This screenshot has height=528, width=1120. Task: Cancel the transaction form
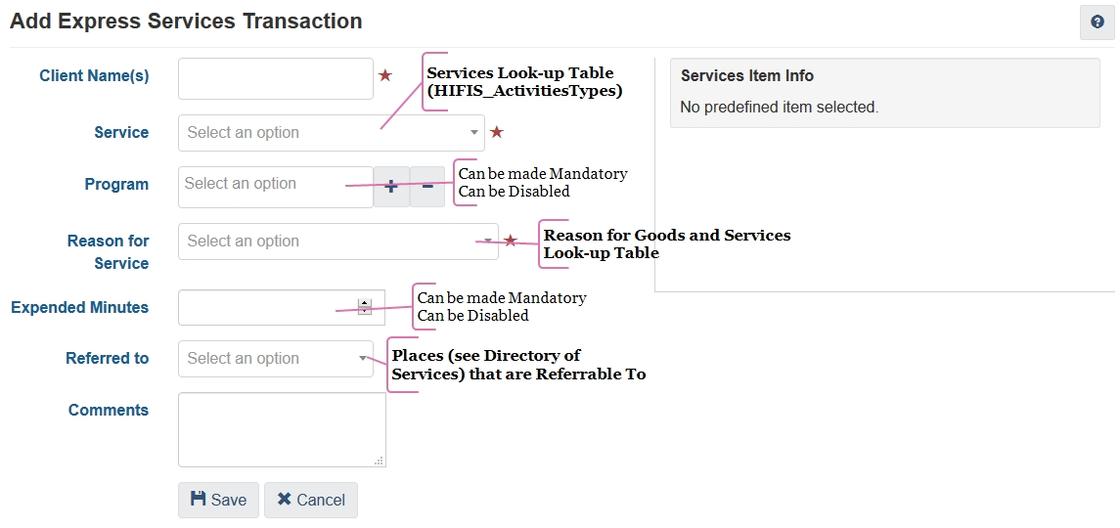[x=310, y=500]
